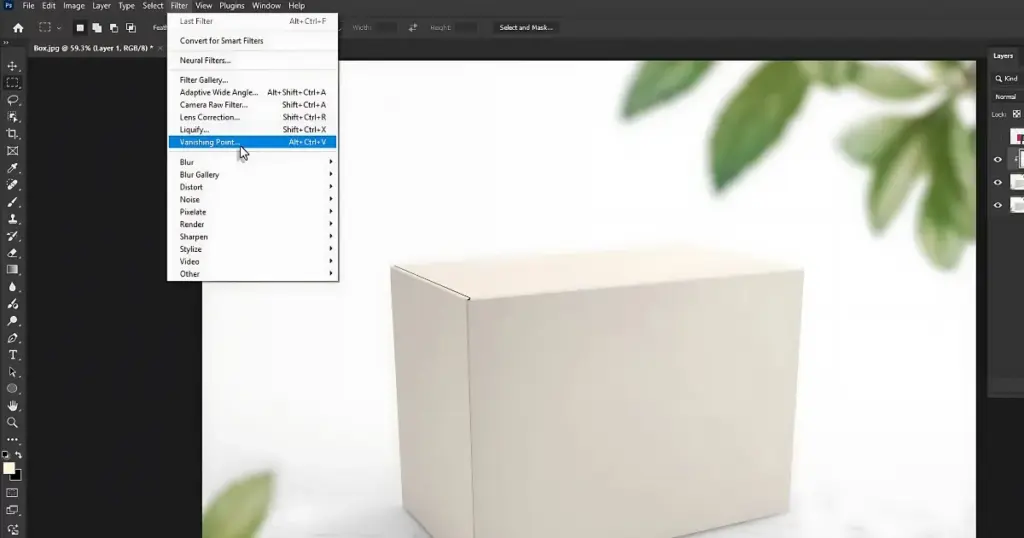Select the Zoom tool
This screenshot has height=538, width=1024.
point(13,423)
